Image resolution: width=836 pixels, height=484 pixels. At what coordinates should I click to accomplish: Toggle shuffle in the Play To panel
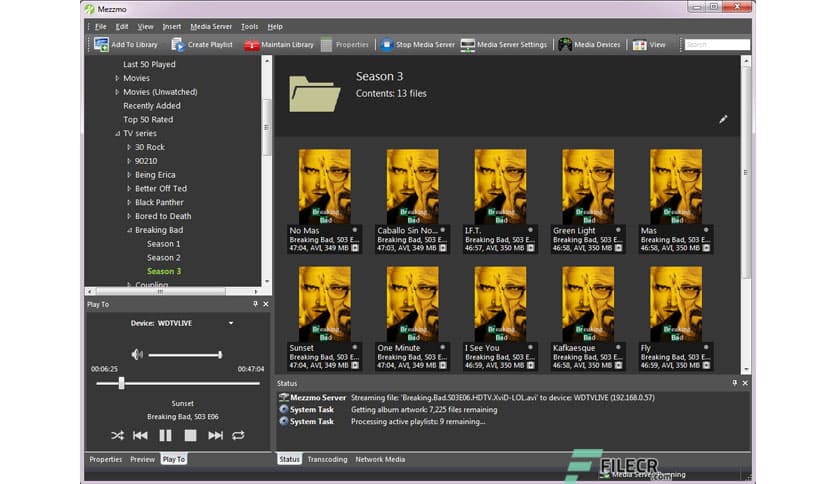pyautogui.click(x=117, y=435)
